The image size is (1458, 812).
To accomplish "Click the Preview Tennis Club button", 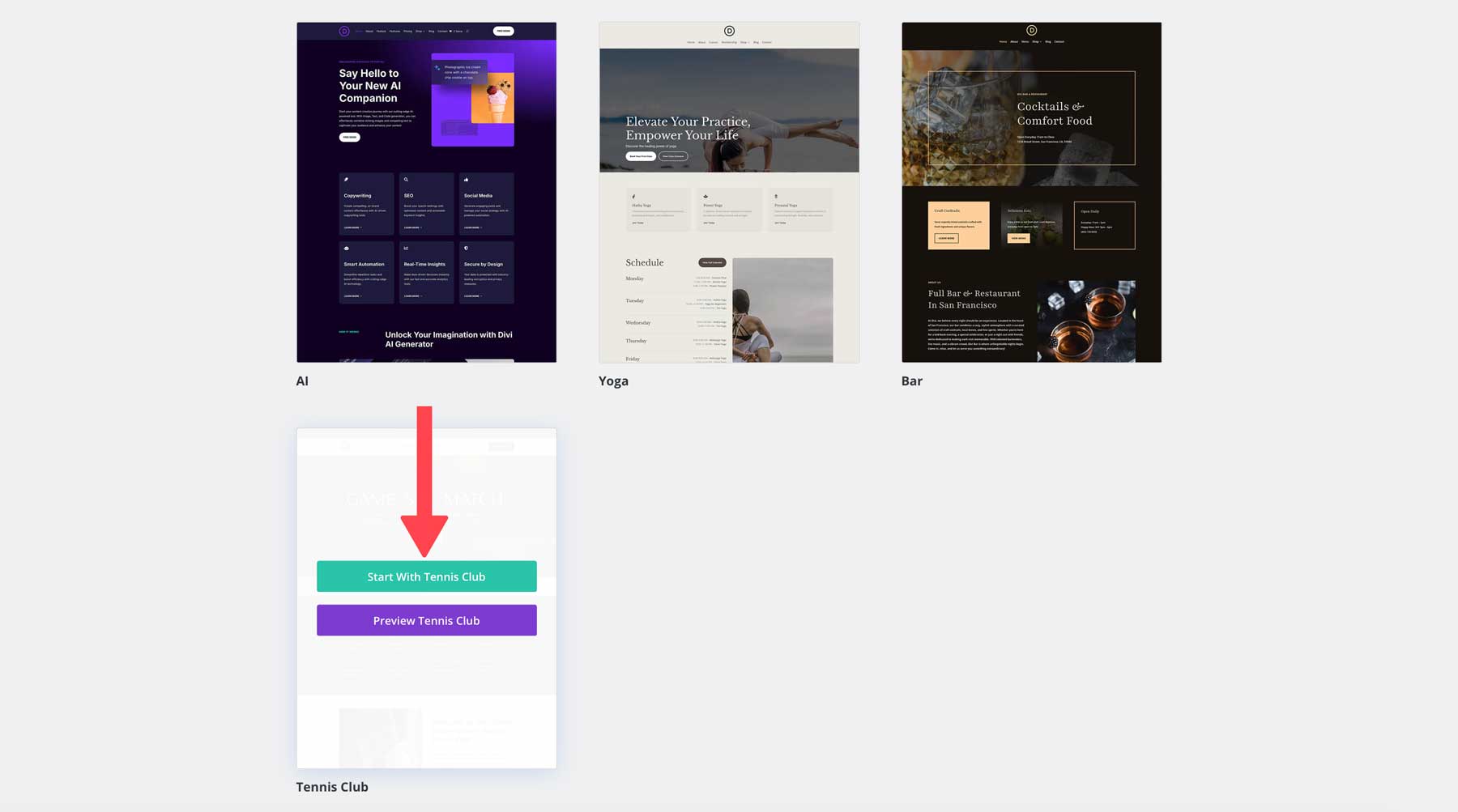I will [x=426, y=620].
